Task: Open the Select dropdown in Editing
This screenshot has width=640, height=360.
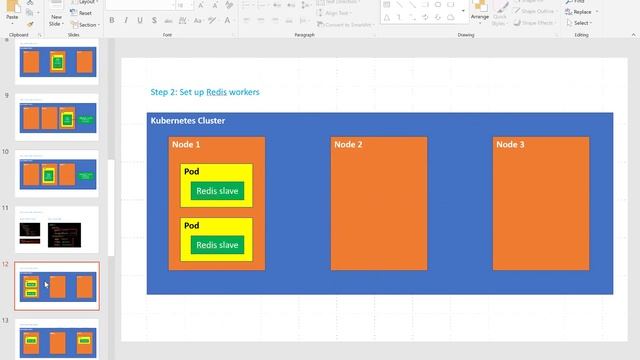Action: [580, 23]
